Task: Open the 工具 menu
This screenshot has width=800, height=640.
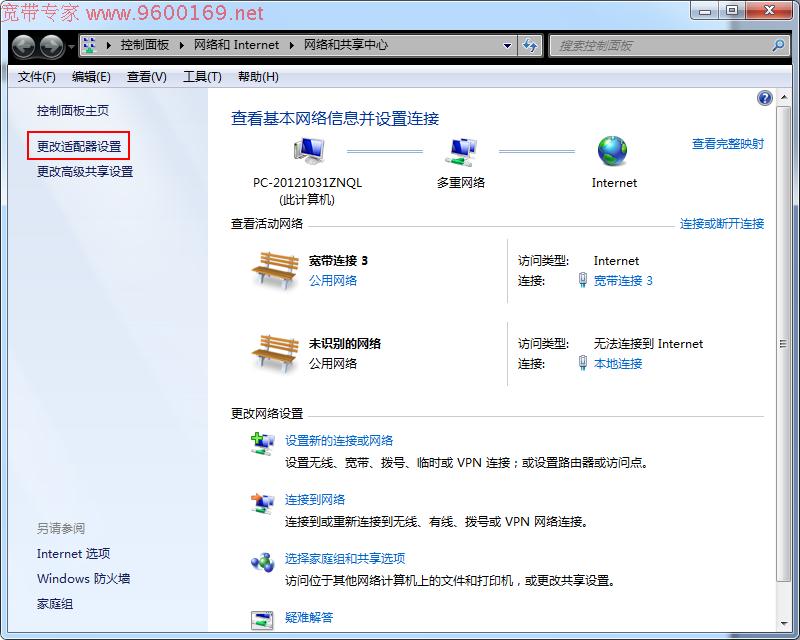Action: pyautogui.click(x=201, y=77)
